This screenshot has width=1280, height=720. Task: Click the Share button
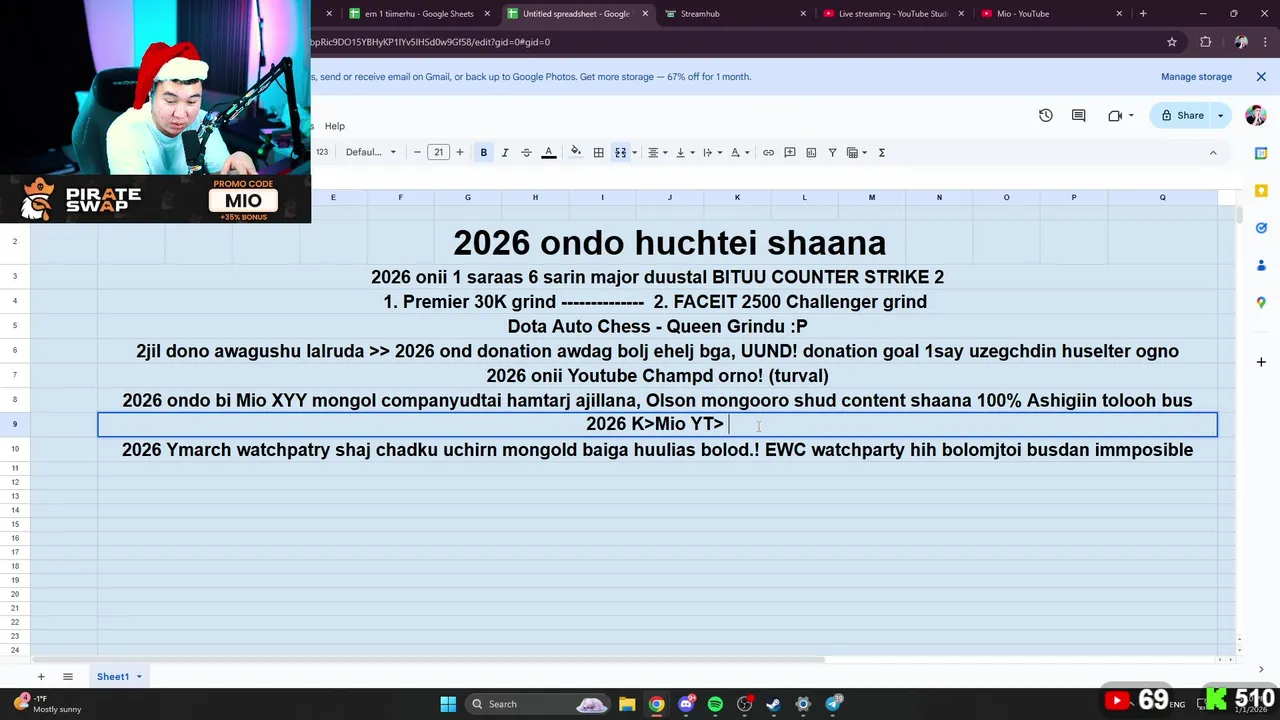[x=1181, y=116]
